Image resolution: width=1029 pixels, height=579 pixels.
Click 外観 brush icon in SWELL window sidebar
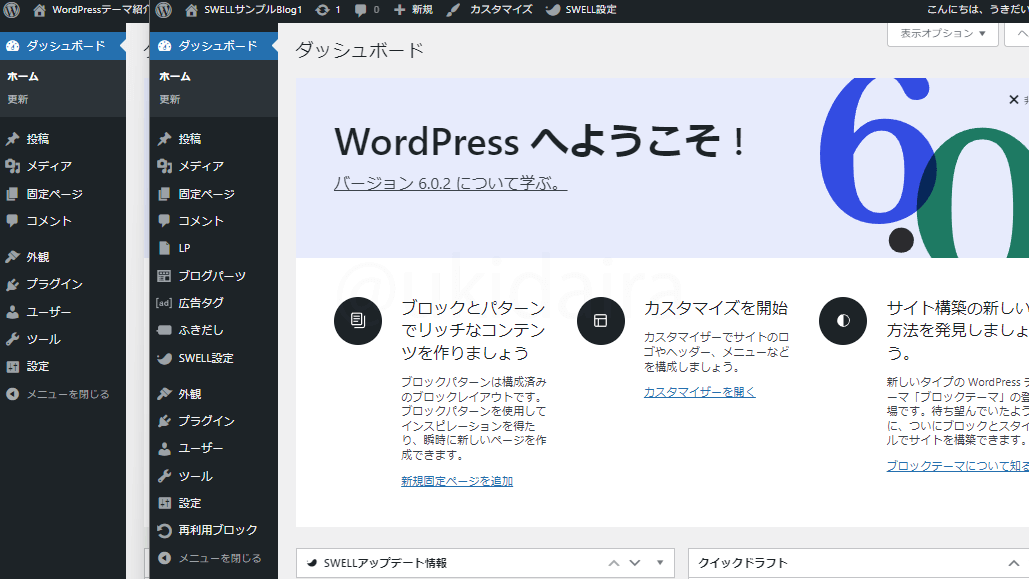[x=164, y=394]
